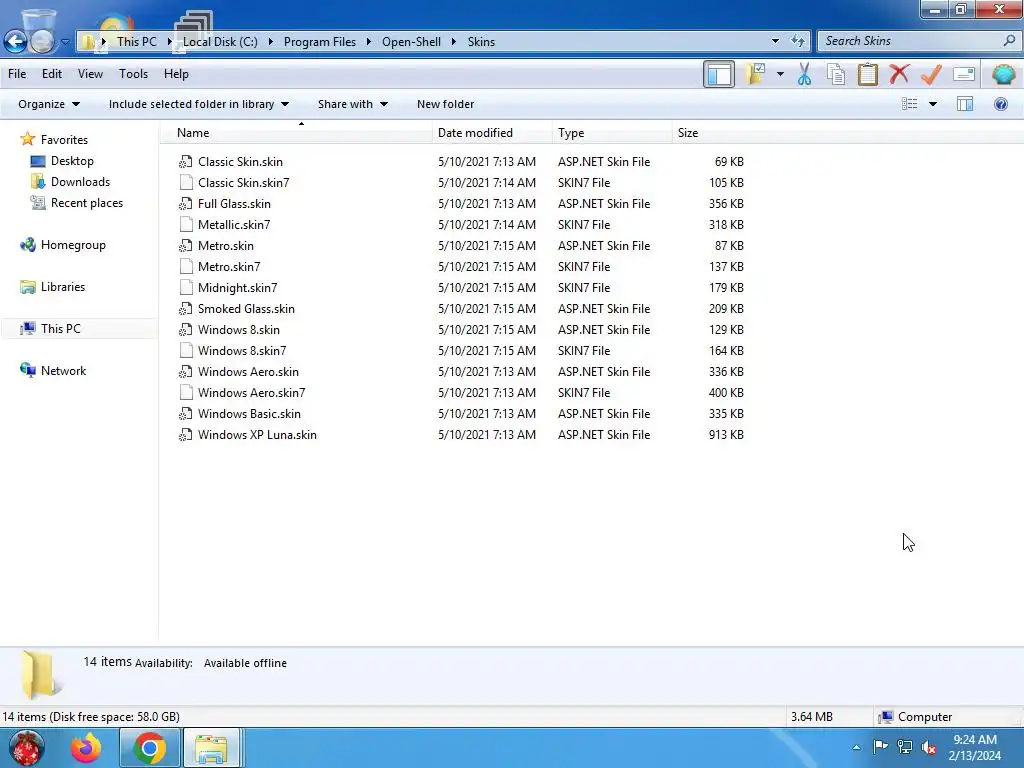Image resolution: width=1024 pixels, height=768 pixels.
Task: Open the Edit menu
Action: point(52,74)
